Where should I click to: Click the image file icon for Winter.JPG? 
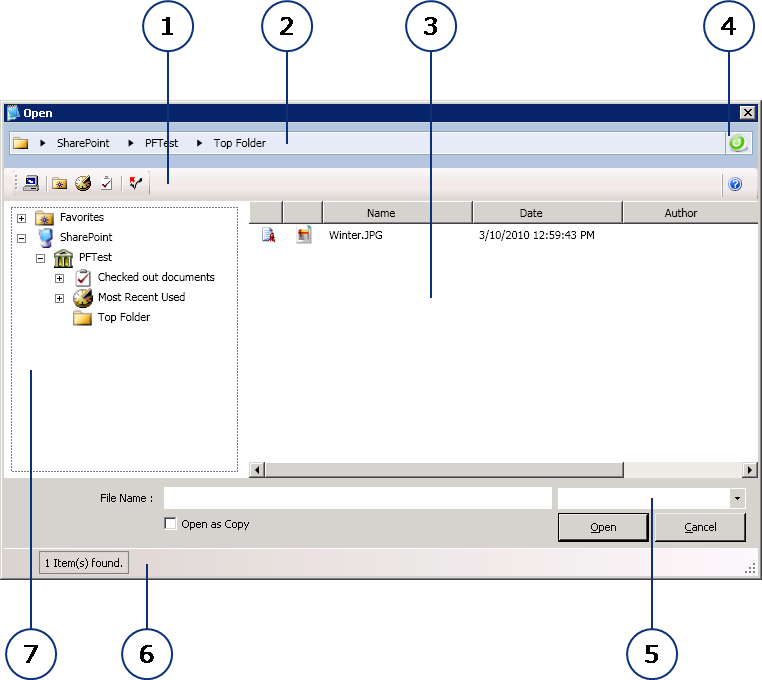tap(304, 235)
